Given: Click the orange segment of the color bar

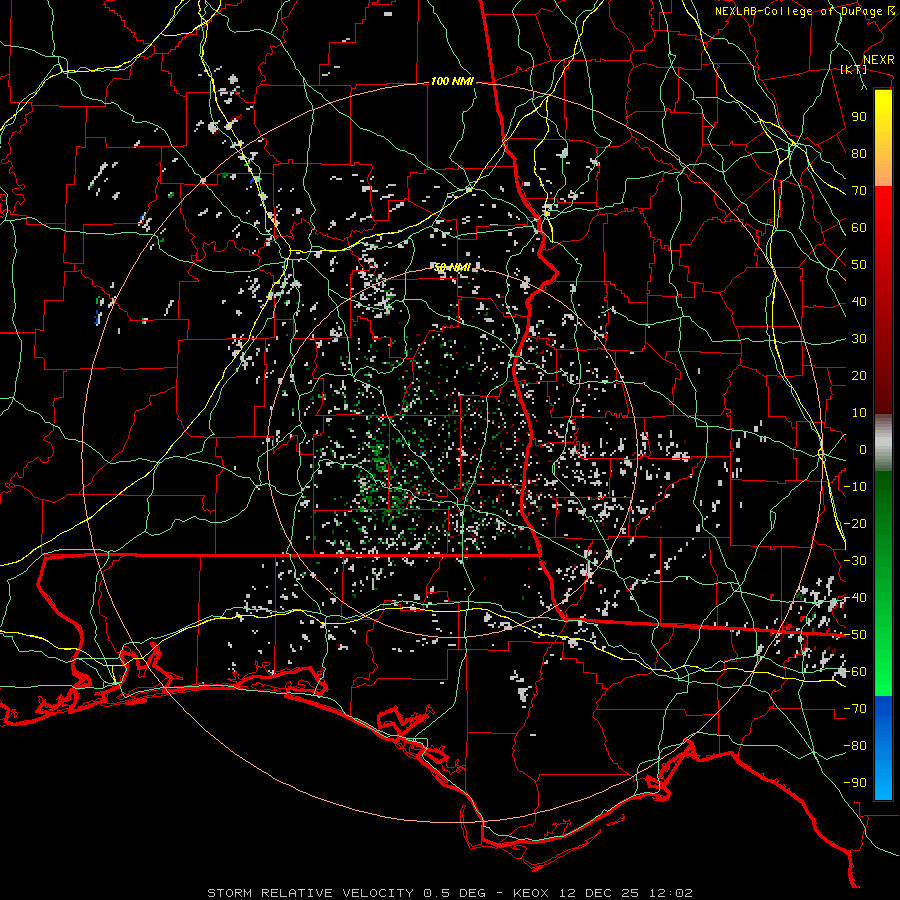Looking at the screenshot, I should [883, 166].
